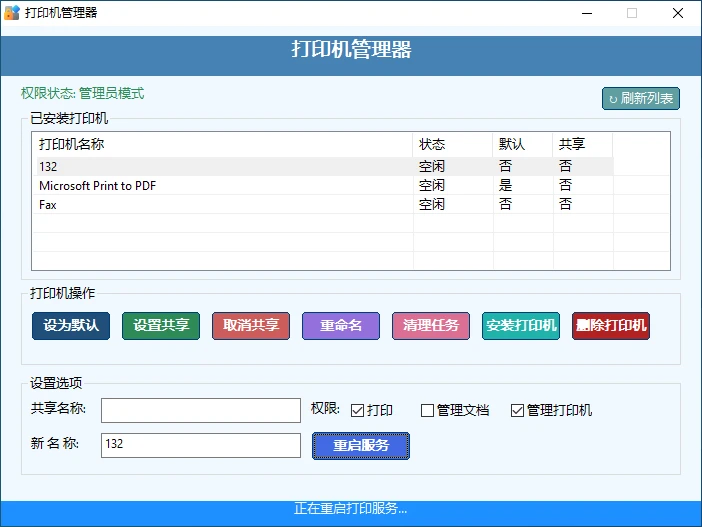The image size is (702, 527).
Task: Open 安装打印机 install dialog
Action: click(521, 326)
